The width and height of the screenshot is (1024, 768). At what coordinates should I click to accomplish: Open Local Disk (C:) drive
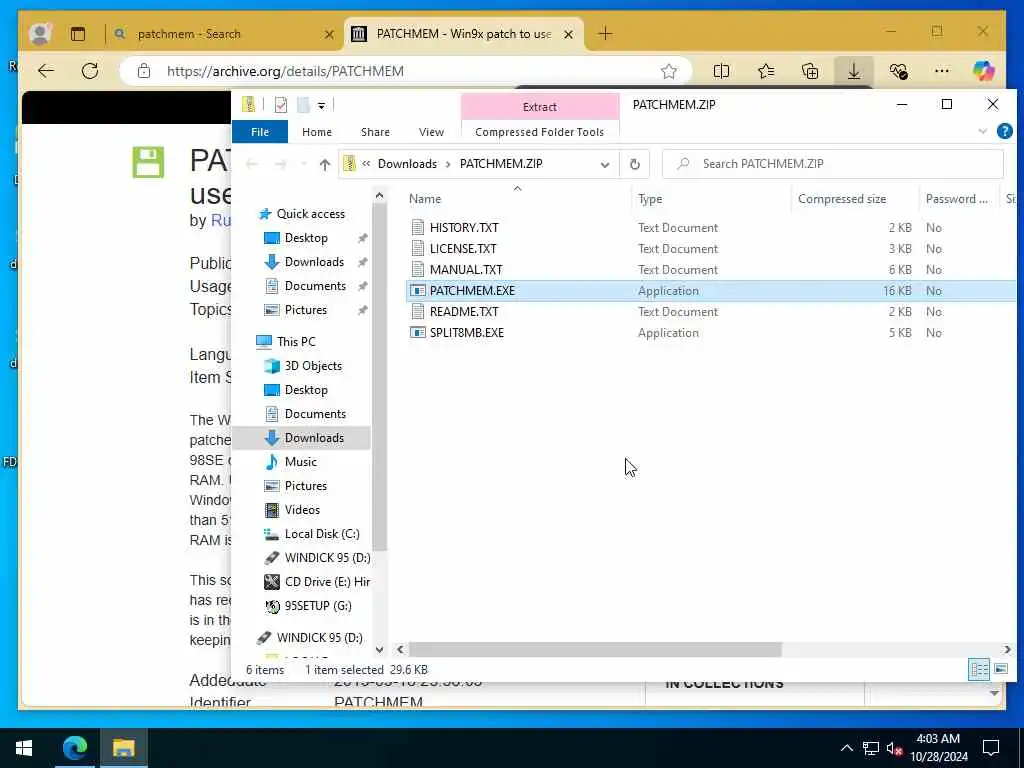click(x=321, y=534)
